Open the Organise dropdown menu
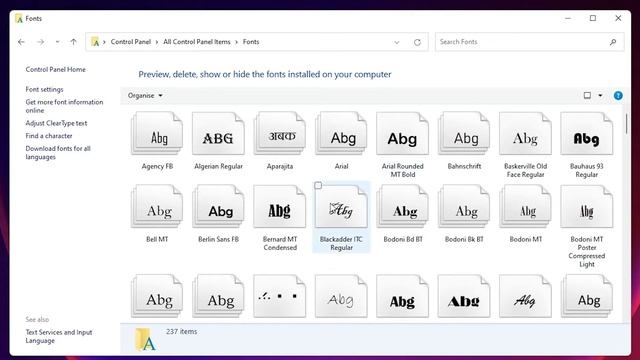This screenshot has height=360, width=640. point(145,96)
